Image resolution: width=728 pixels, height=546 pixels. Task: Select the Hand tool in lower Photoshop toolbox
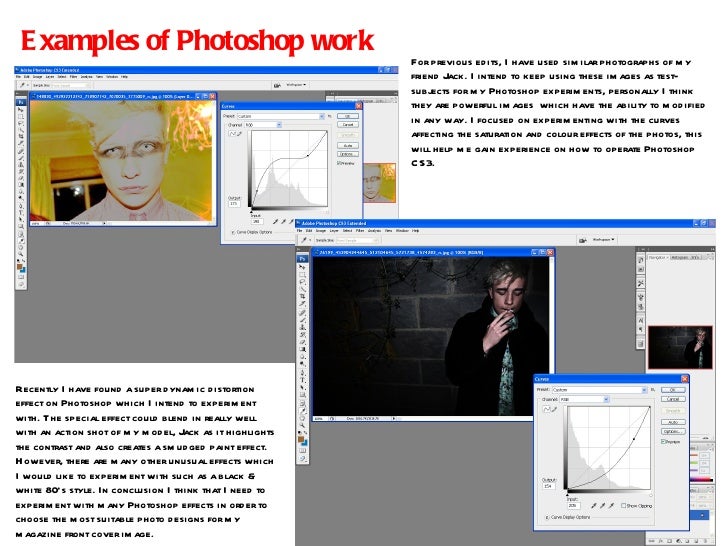(303, 418)
